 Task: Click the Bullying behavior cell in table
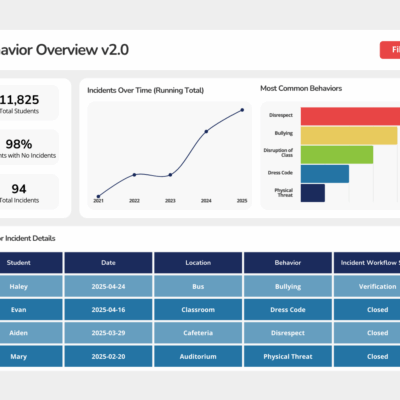pyautogui.click(x=288, y=286)
